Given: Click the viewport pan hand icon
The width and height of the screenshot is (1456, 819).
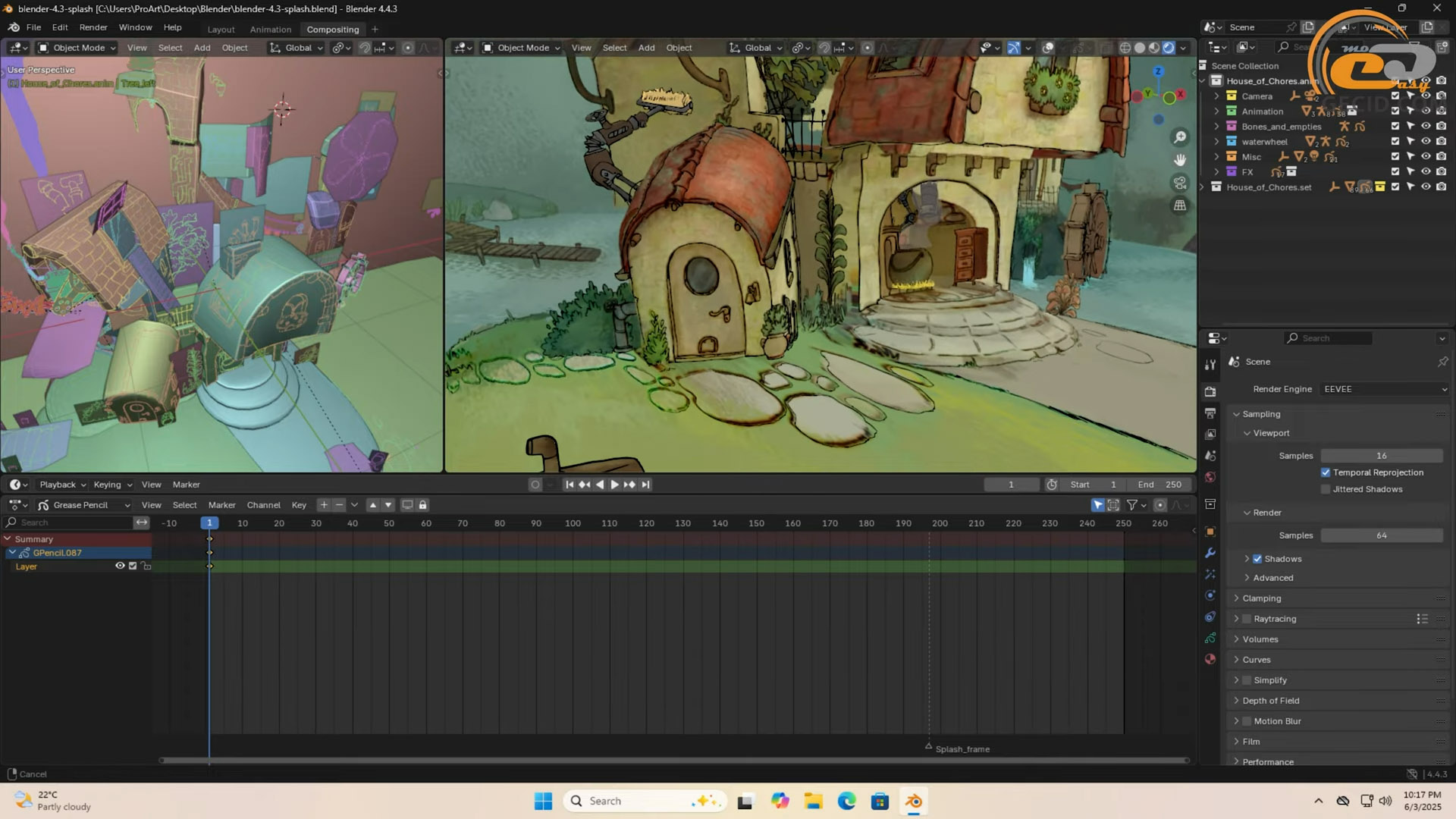Looking at the screenshot, I should tap(1180, 160).
